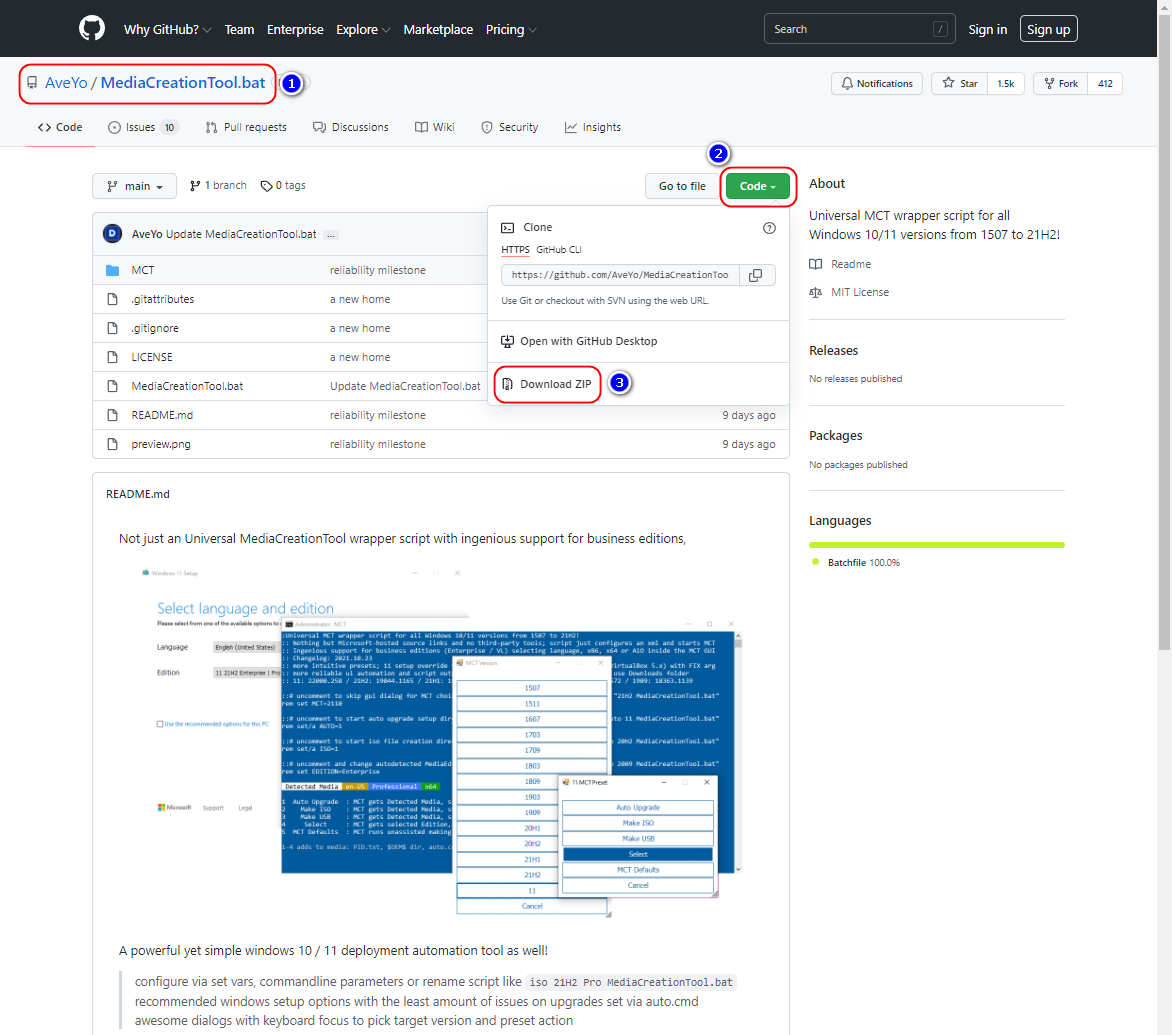Open the README.md file

tap(162, 415)
